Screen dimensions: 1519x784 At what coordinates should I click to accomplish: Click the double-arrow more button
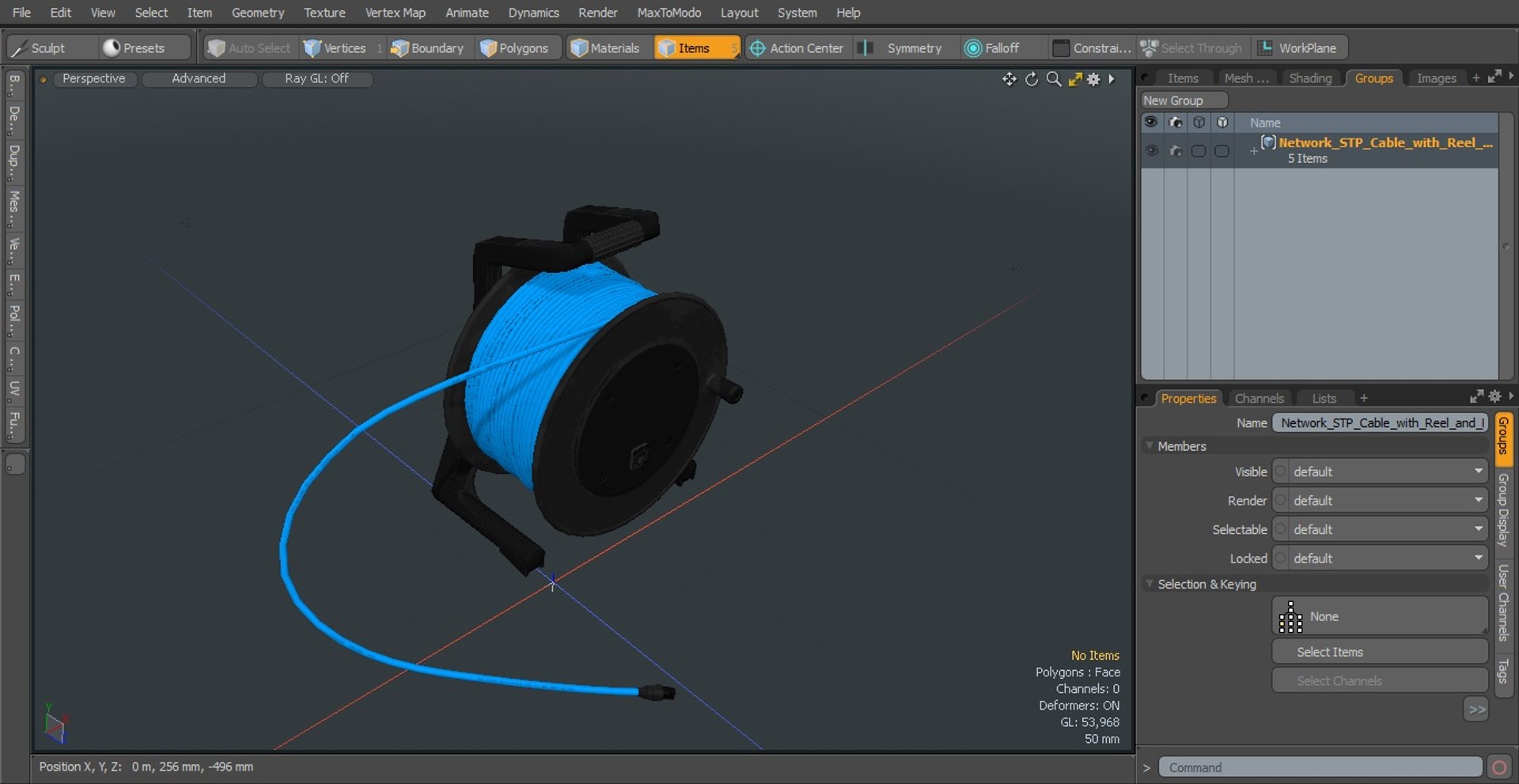(1476, 710)
